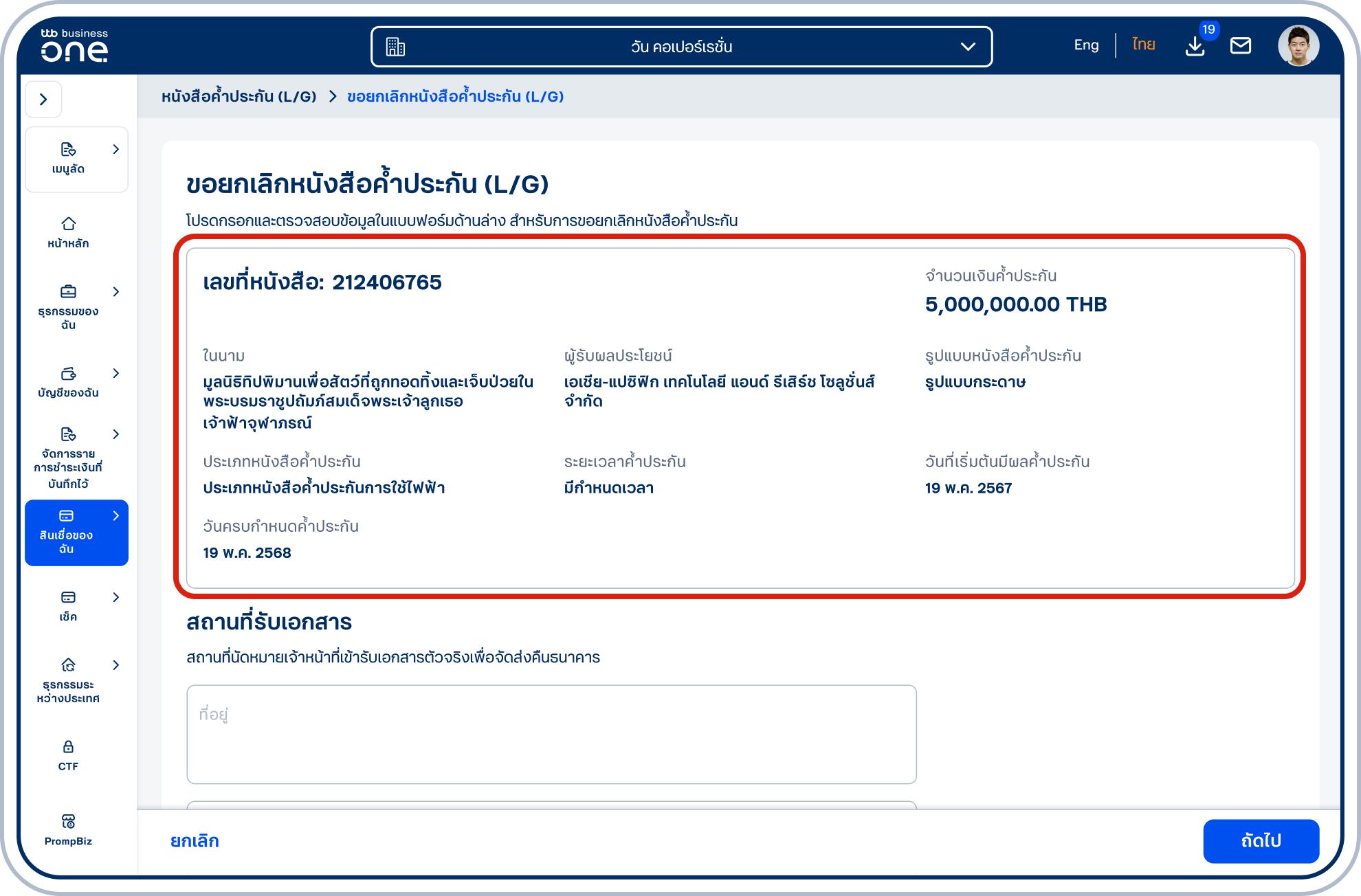The image size is (1361, 896).
Task: Open บัญชีของฉัน wallet icon
Action: coord(68,373)
